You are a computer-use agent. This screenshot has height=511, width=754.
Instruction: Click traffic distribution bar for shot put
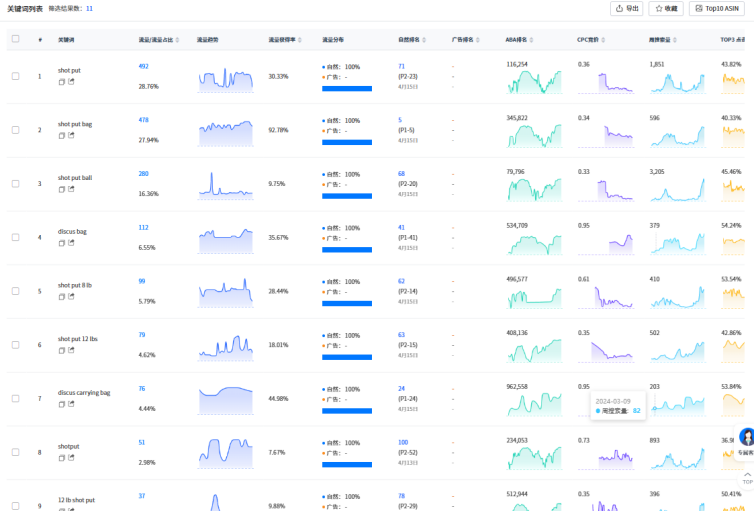click(x=347, y=88)
